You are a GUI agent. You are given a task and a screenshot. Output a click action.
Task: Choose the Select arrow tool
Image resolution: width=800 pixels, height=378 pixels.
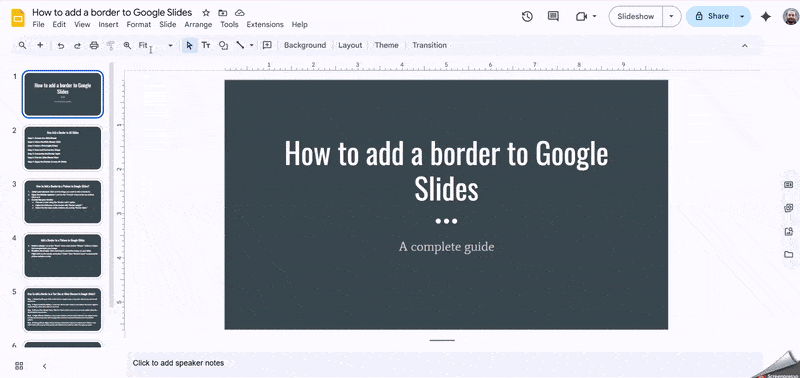[189, 45]
